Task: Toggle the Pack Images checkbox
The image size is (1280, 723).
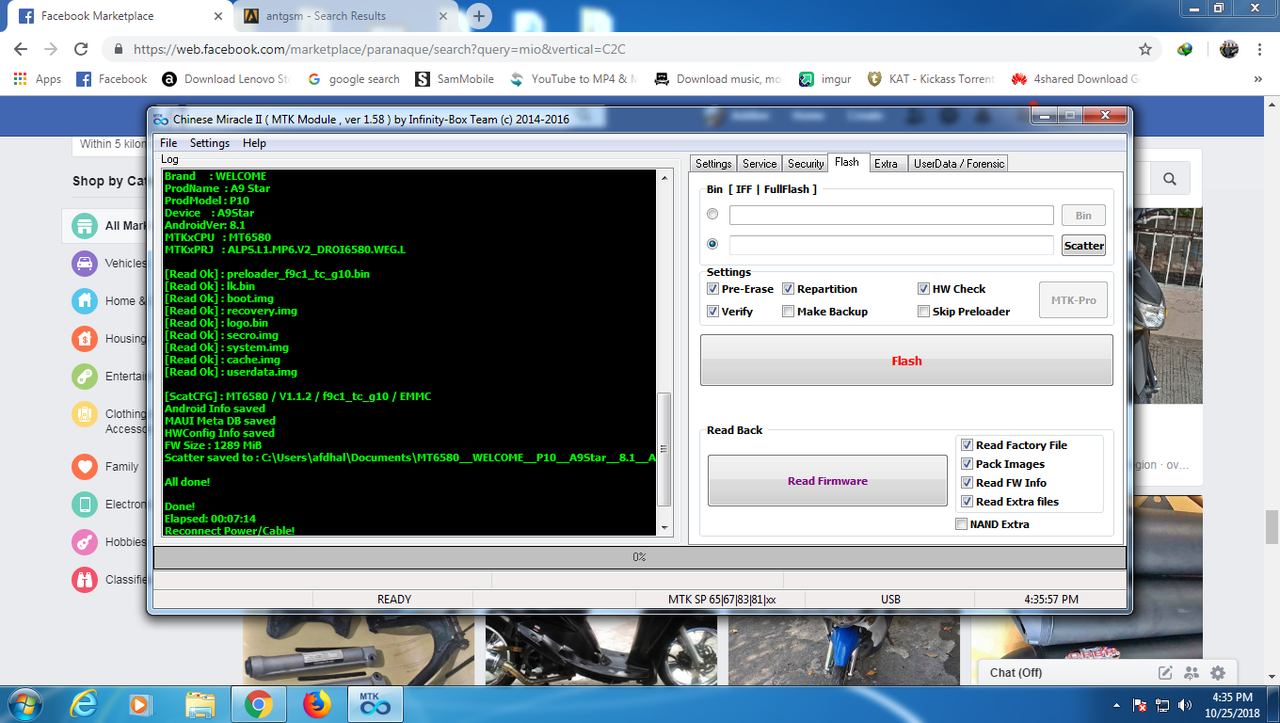Action: click(x=967, y=464)
